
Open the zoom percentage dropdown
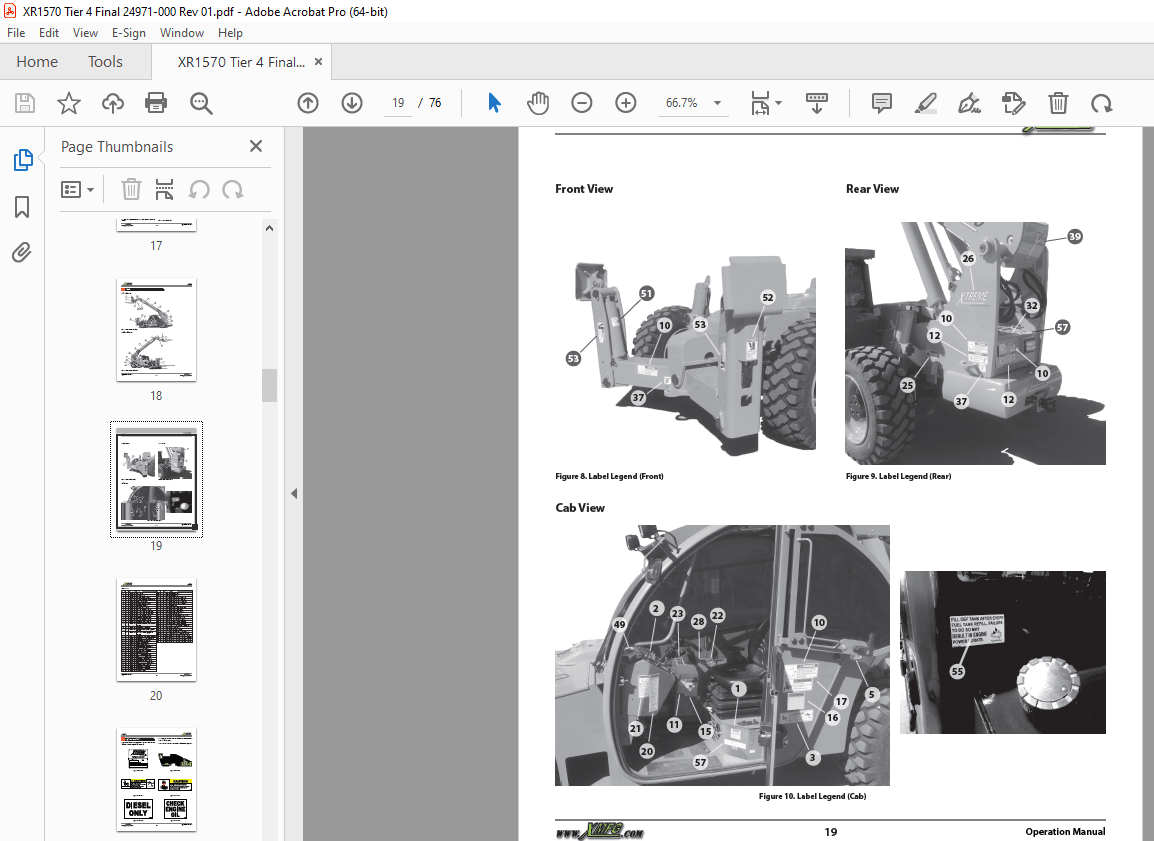coord(716,102)
